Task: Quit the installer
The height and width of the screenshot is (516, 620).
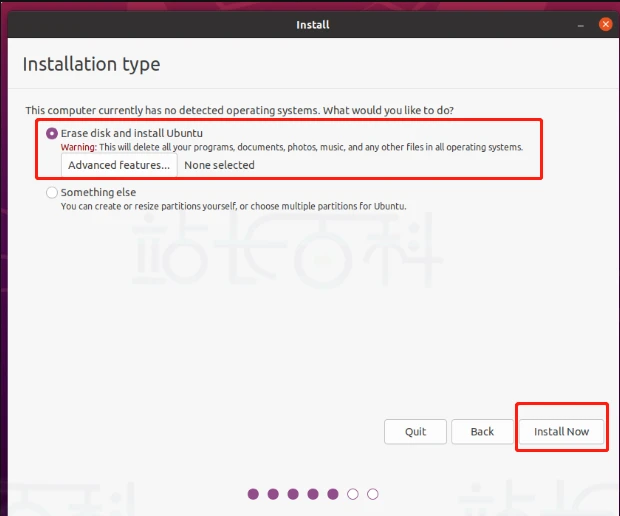Action: [x=415, y=431]
